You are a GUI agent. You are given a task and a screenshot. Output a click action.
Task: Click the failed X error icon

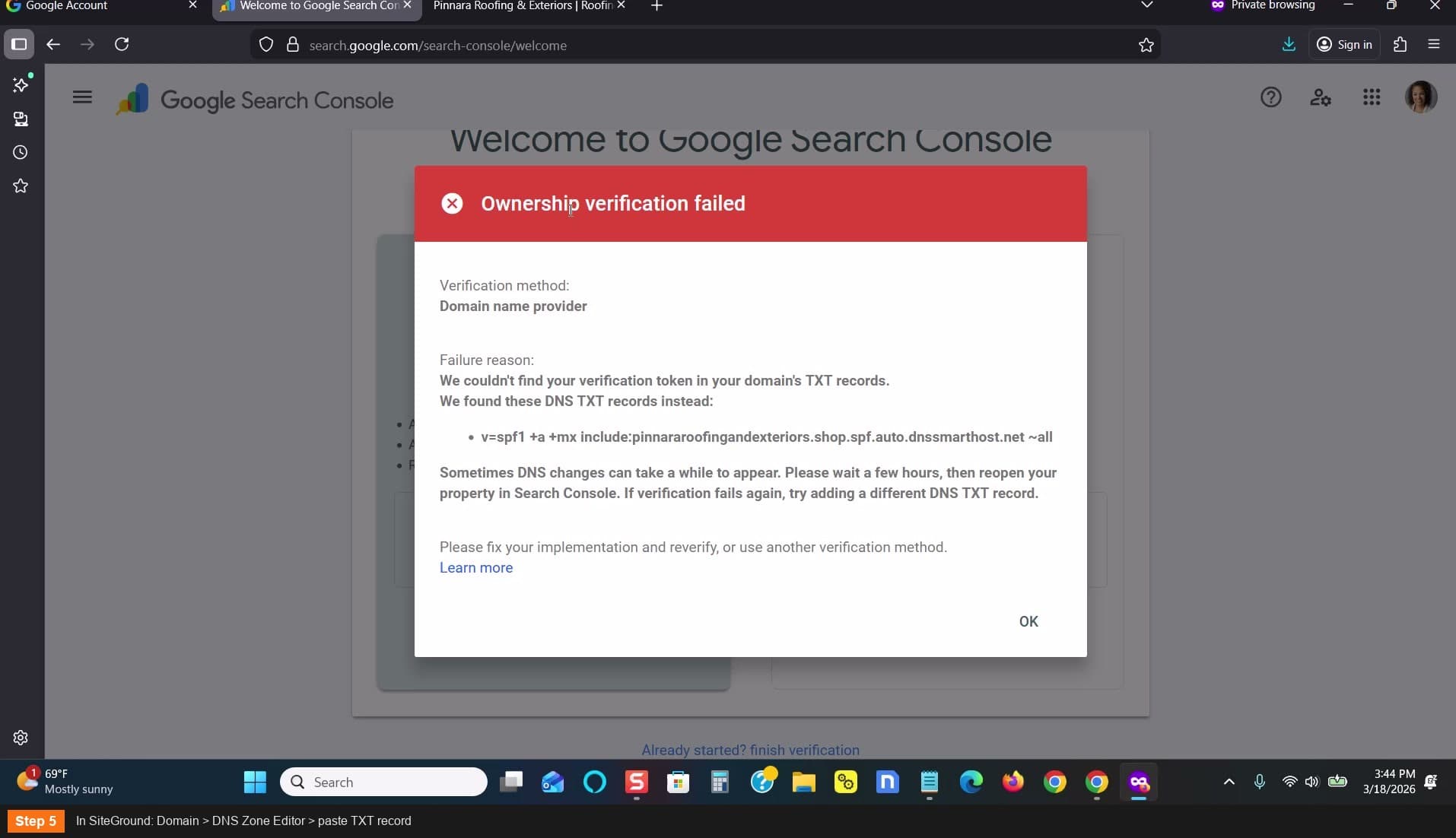(452, 204)
